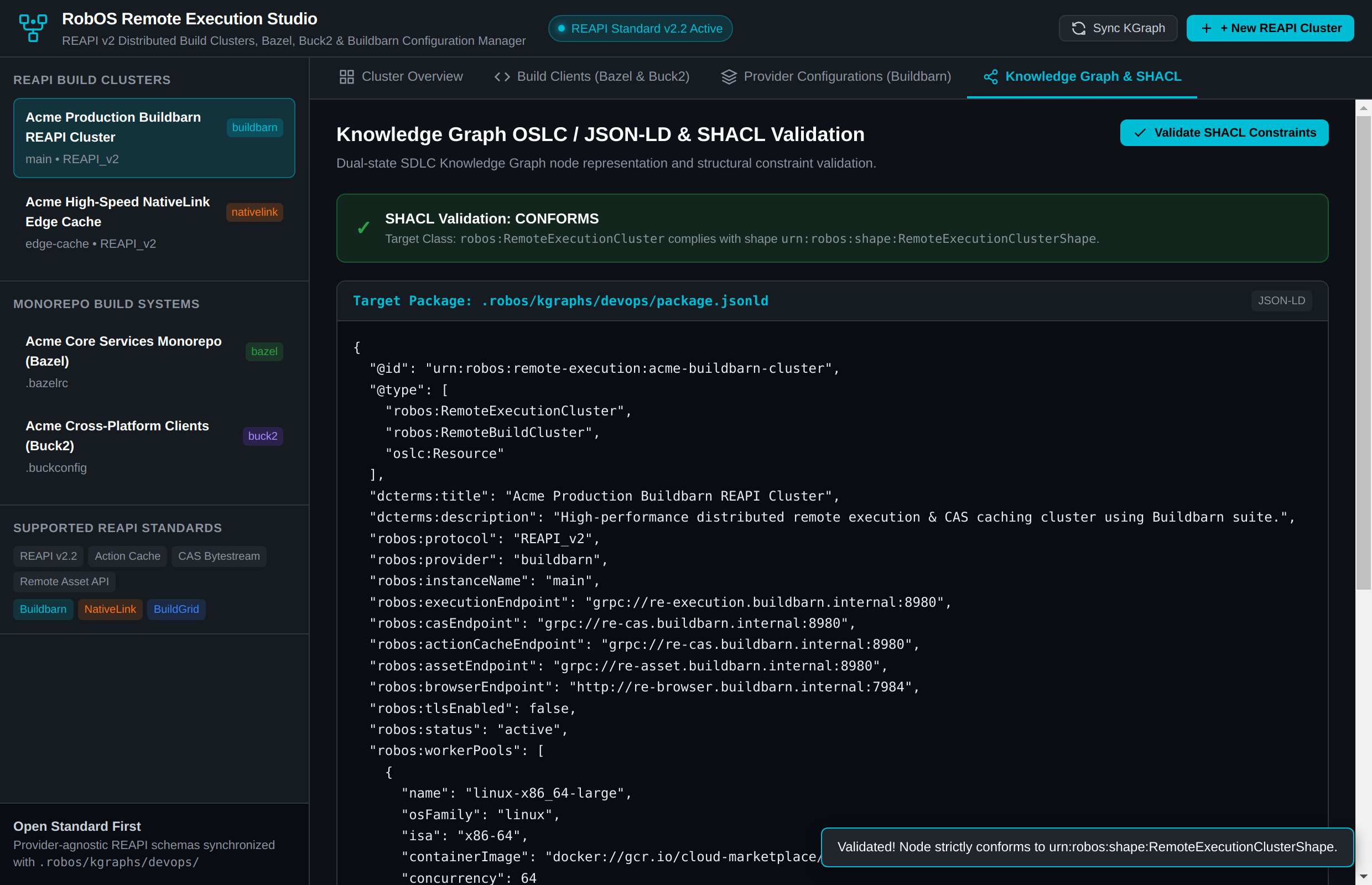
Task: Click the REAPI BUILD CLUSTERS section header
Action: 92,80
